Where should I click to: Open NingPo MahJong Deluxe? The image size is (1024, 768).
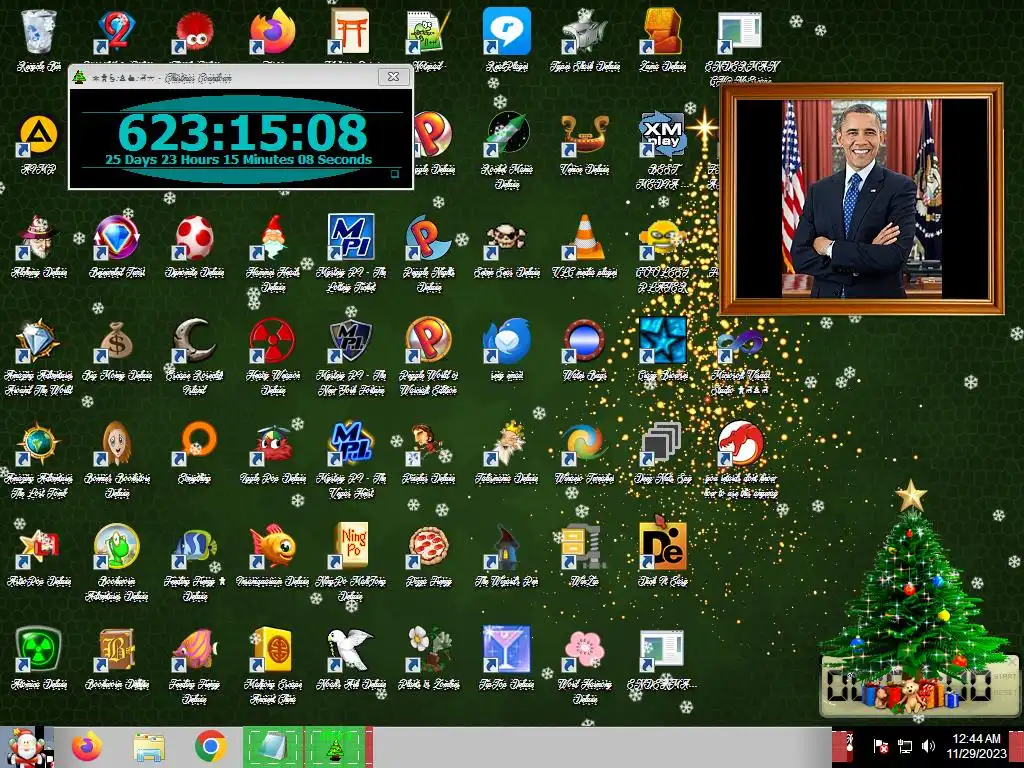point(351,547)
